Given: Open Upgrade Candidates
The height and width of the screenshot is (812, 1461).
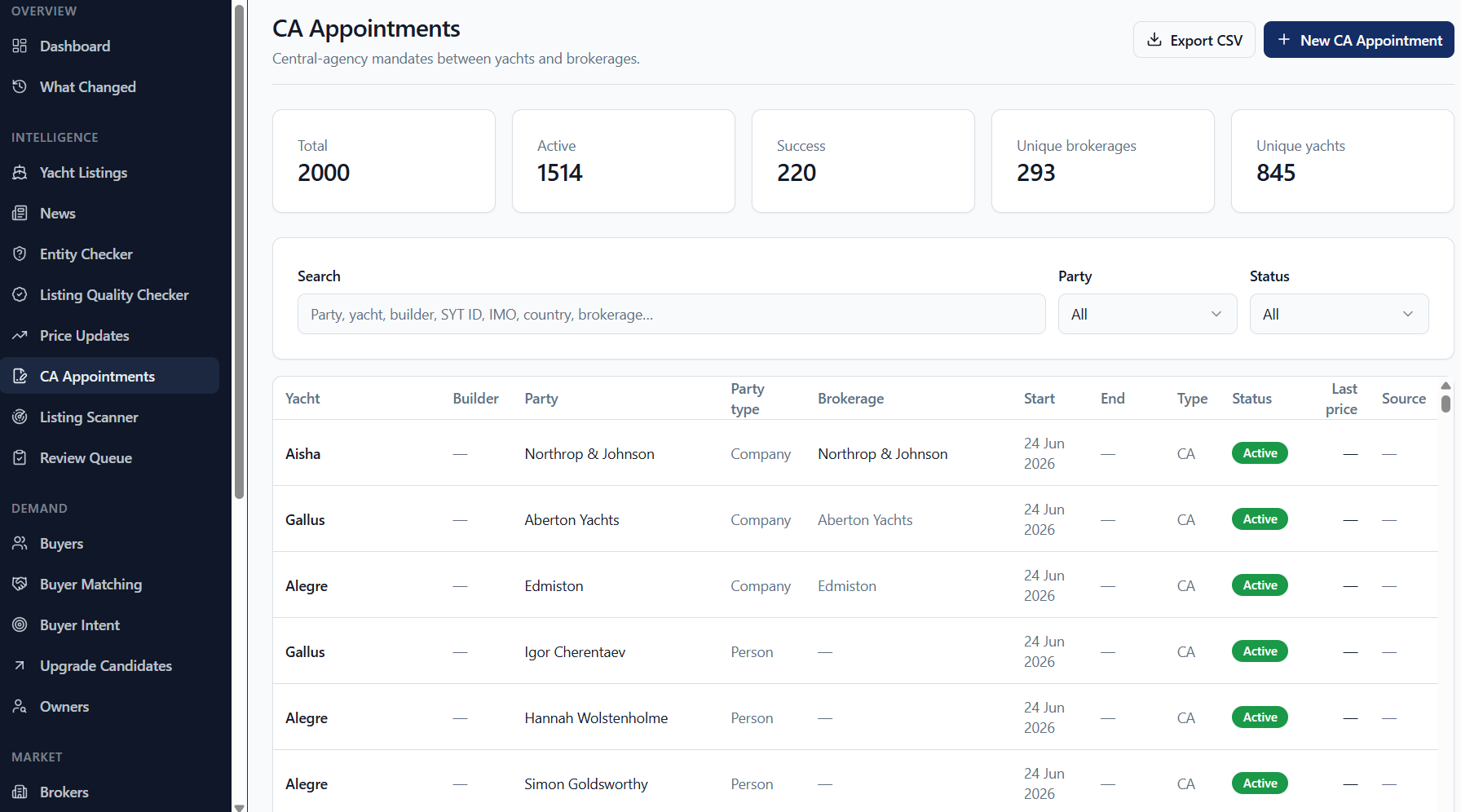Looking at the screenshot, I should pyautogui.click(x=109, y=665).
